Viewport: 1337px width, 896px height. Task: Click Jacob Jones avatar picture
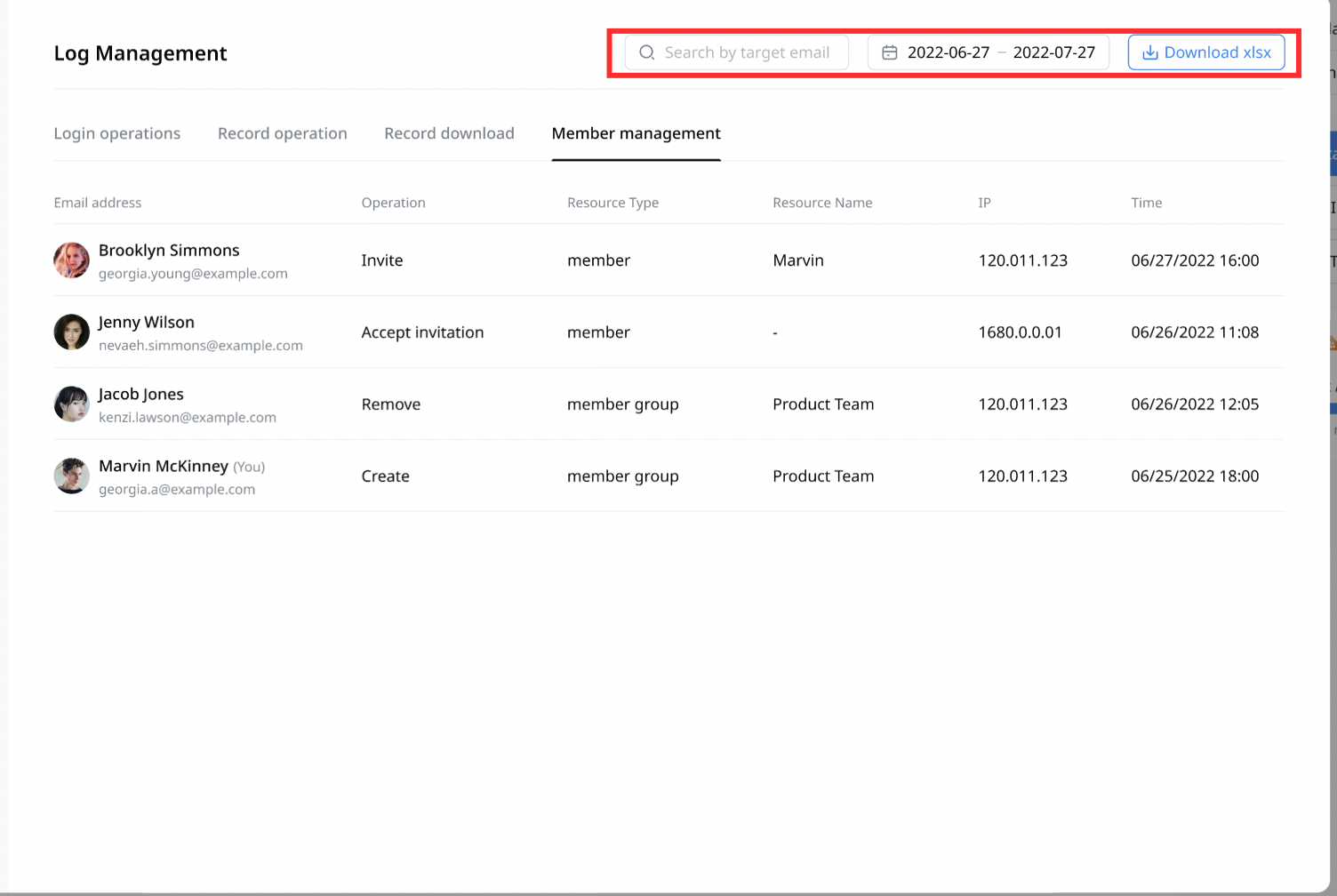coord(71,404)
